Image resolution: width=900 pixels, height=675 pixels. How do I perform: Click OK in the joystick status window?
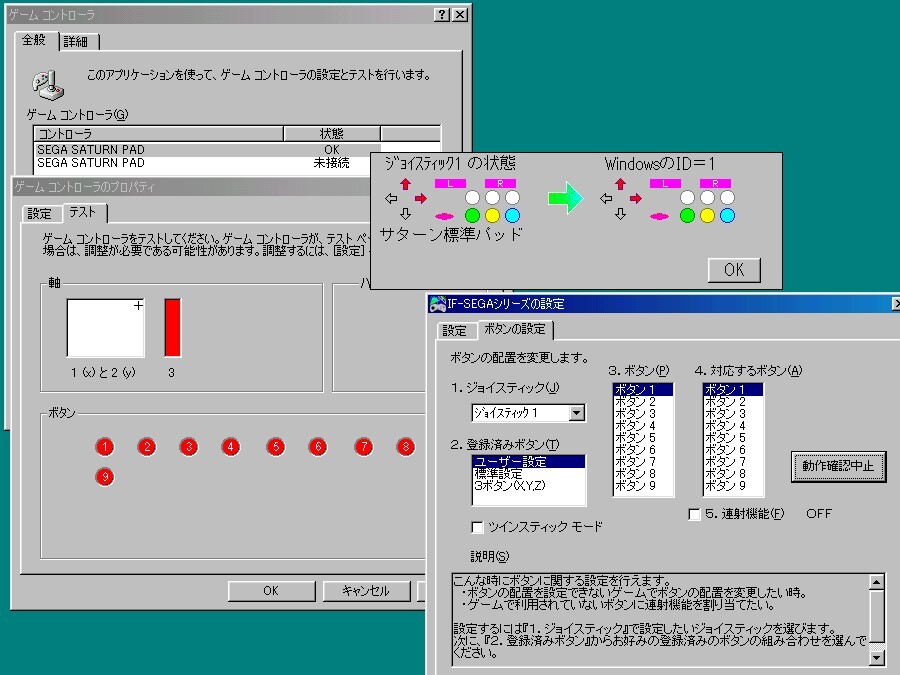pyautogui.click(x=734, y=269)
